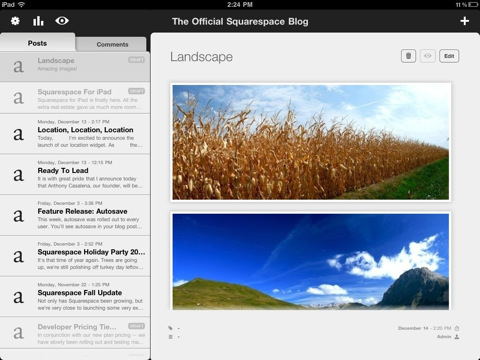Tap the Landscape post title heading
Image resolution: width=480 pixels, height=360 pixels.
[x=201, y=57]
